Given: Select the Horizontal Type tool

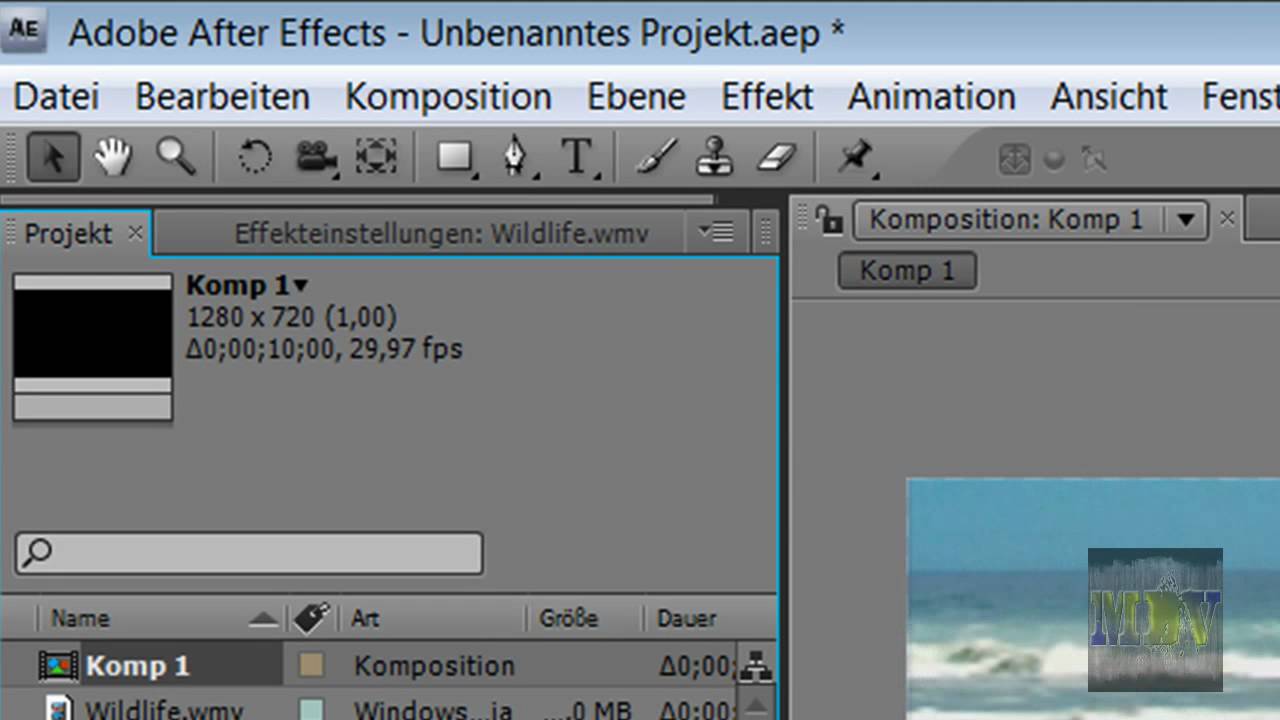Looking at the screenshot, I should [x=577, y=158].
